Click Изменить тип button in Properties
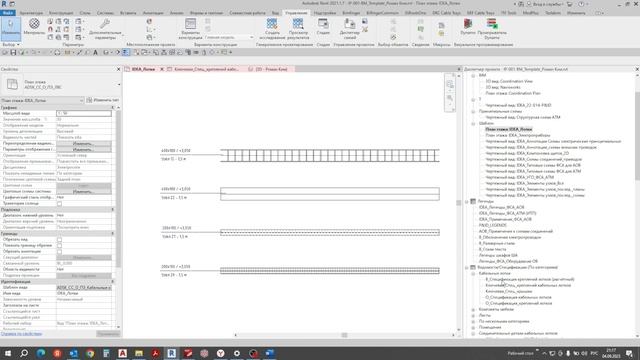640x360 pixels. coord(103,100)
